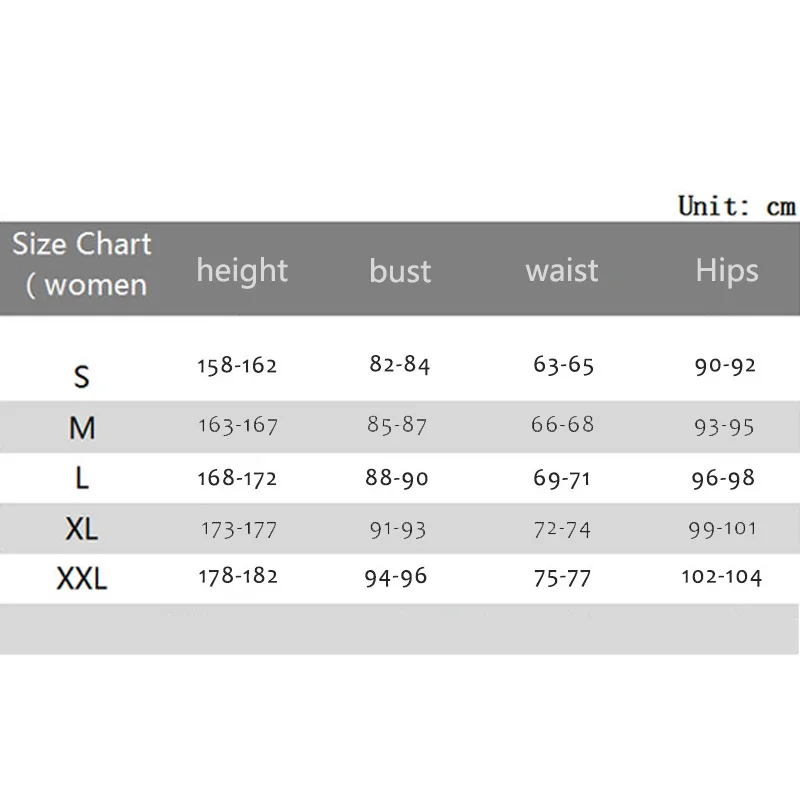Click height value 158-162
Viewport: 800px width, 800px height.
point(237,366)
